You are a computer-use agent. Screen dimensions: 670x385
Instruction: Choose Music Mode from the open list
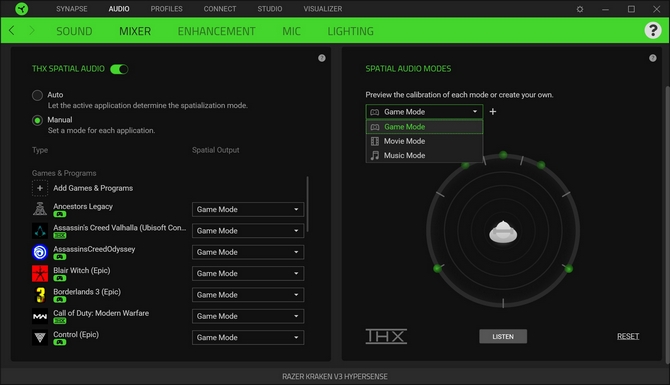(x=424, y=156)
